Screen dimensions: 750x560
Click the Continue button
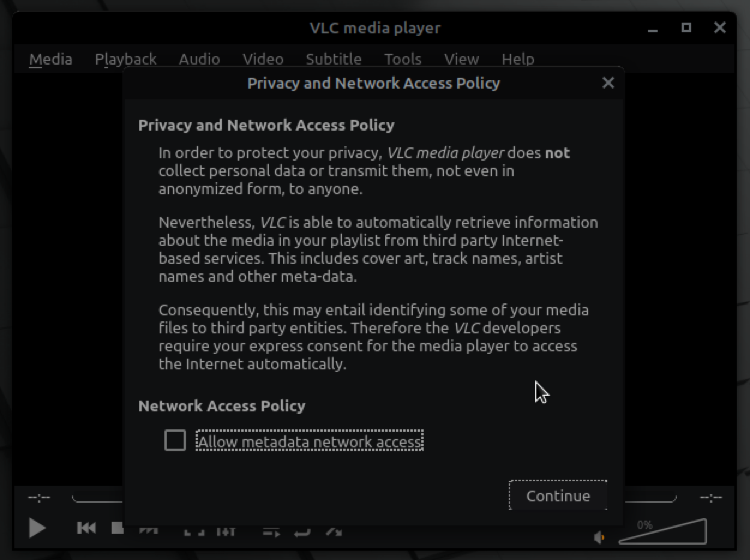(558, 495)
